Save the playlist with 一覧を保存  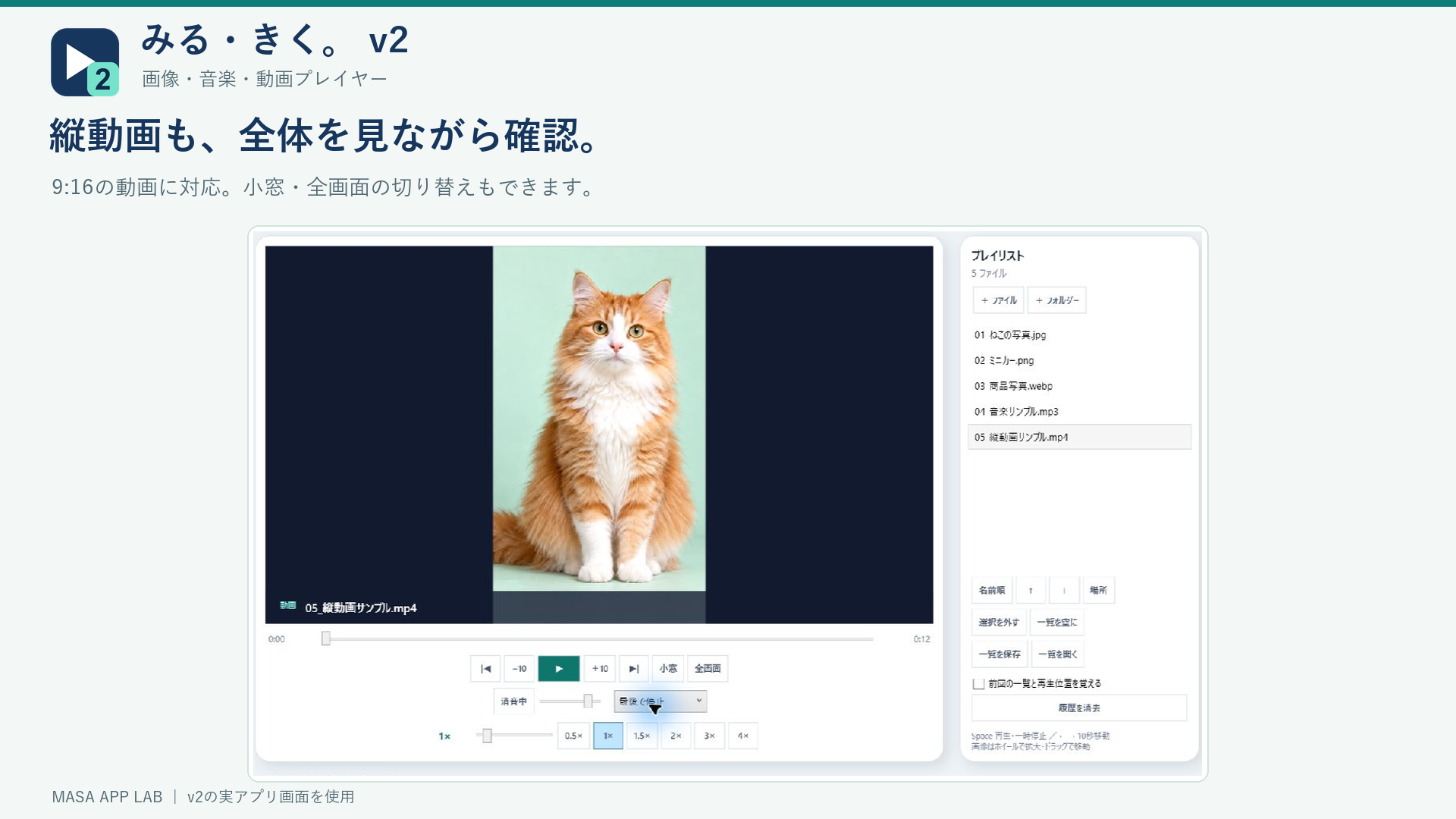pos(999,654)
